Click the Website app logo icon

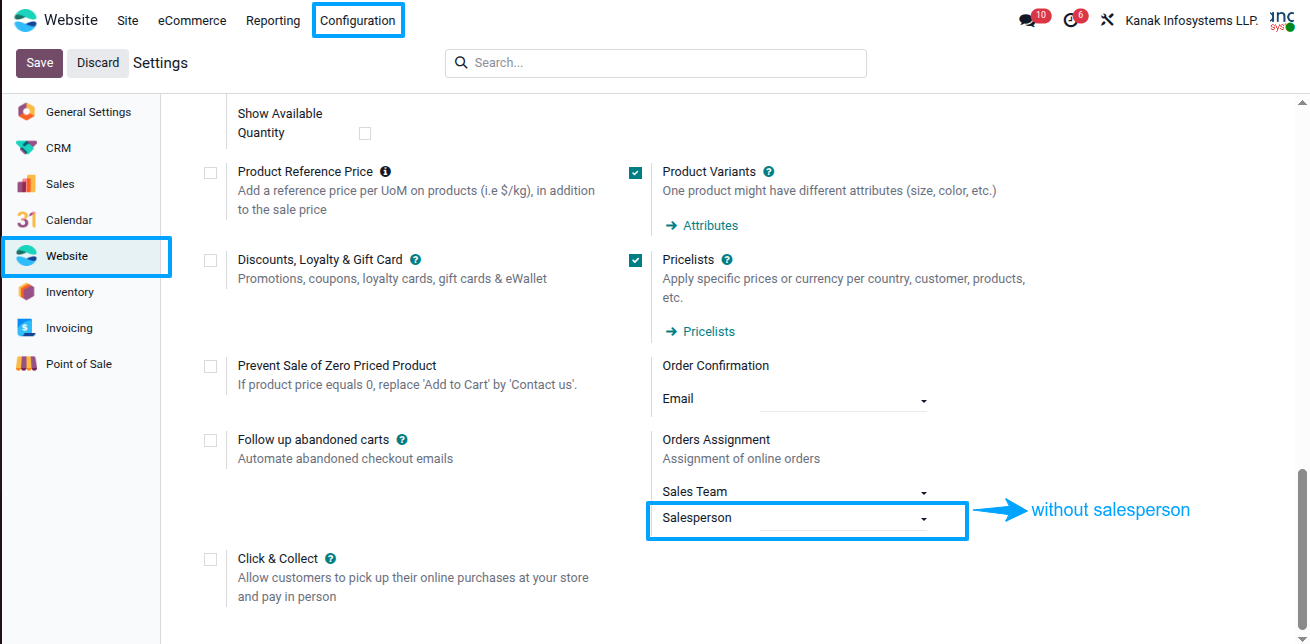25,20
